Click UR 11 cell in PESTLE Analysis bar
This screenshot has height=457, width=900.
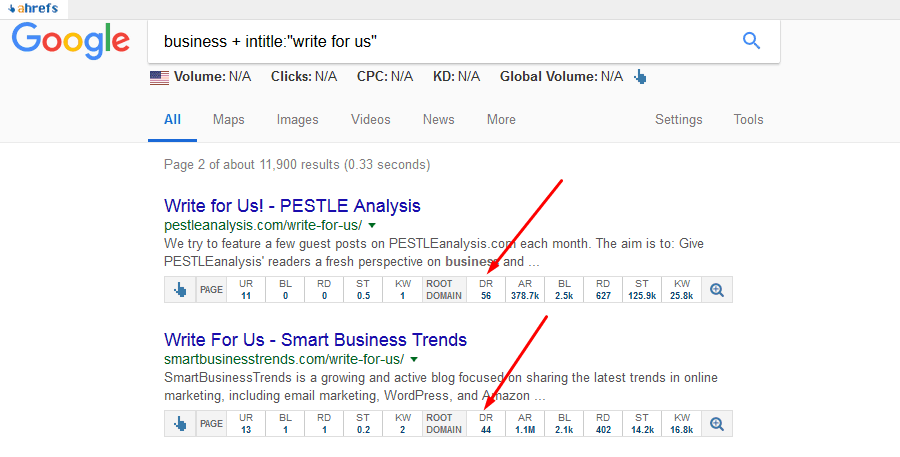[246, 290]
